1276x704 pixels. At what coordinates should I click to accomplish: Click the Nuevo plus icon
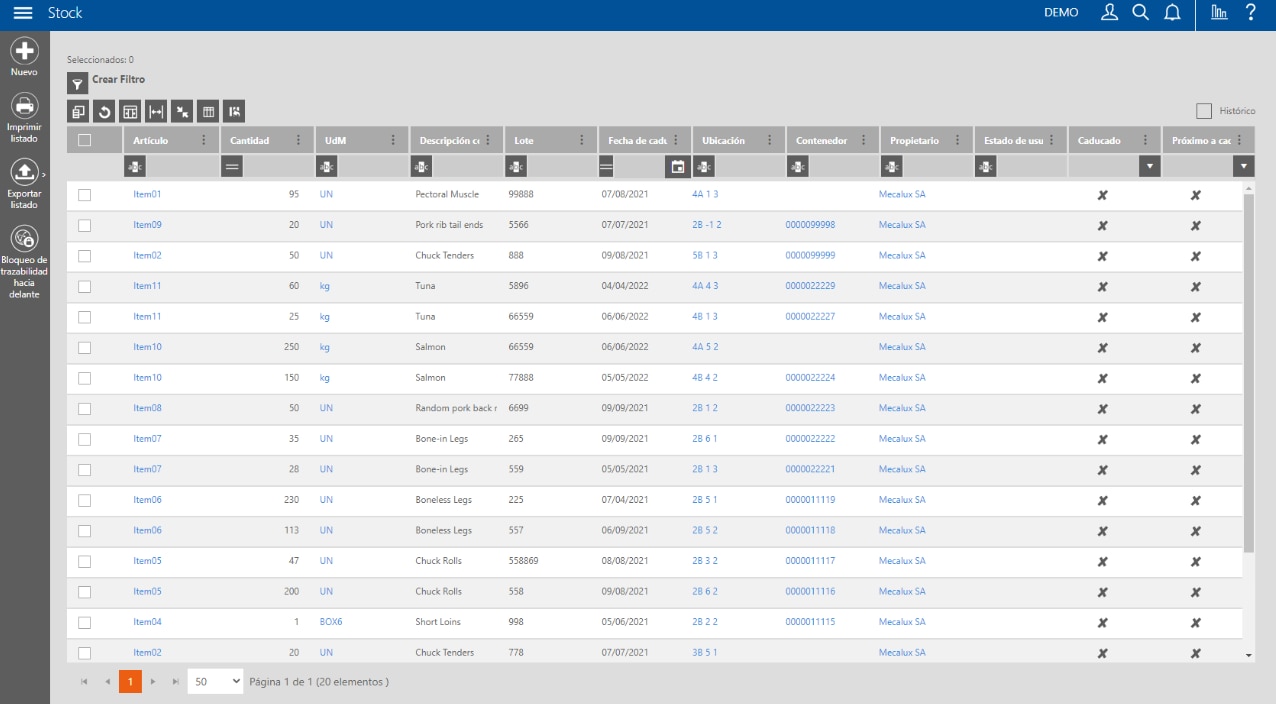point(24,51)
